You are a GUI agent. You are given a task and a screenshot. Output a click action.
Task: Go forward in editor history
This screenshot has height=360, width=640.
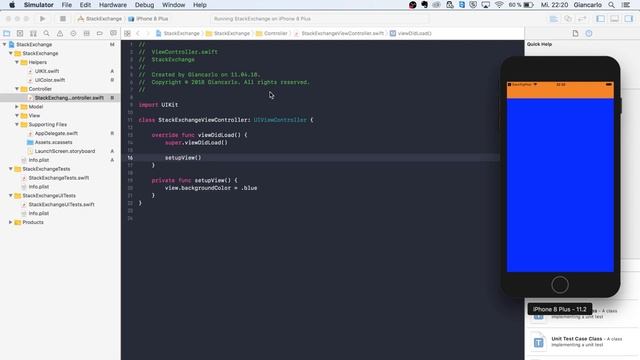pos(148,33)
